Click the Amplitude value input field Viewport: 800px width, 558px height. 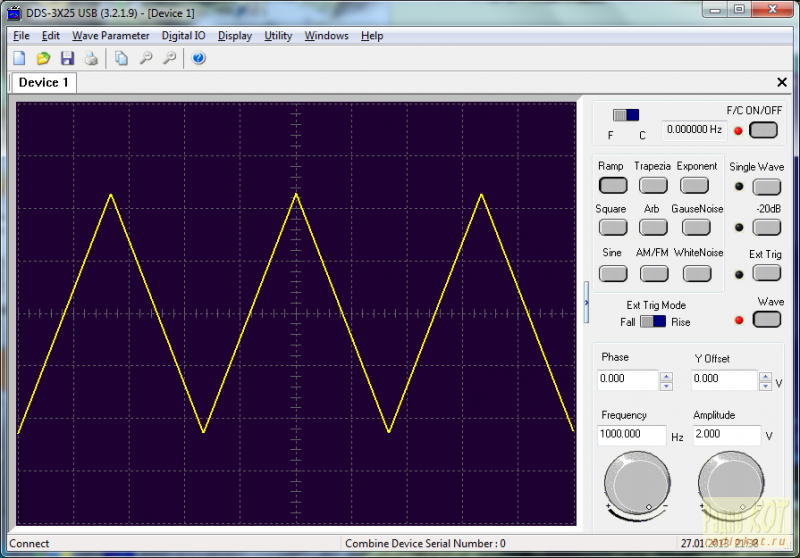pyautogui.click(x=726, y=436)
